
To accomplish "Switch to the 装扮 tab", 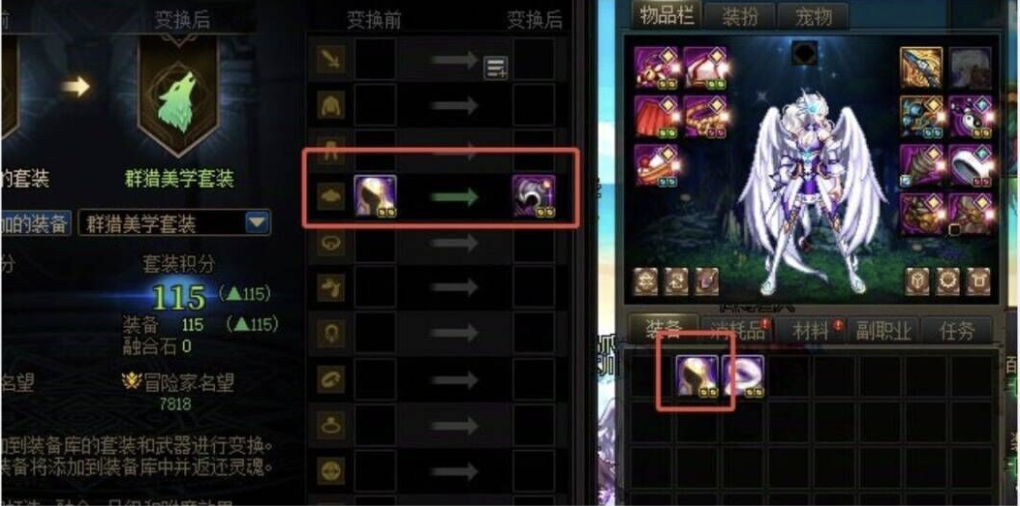I will (x=740, y=17).
